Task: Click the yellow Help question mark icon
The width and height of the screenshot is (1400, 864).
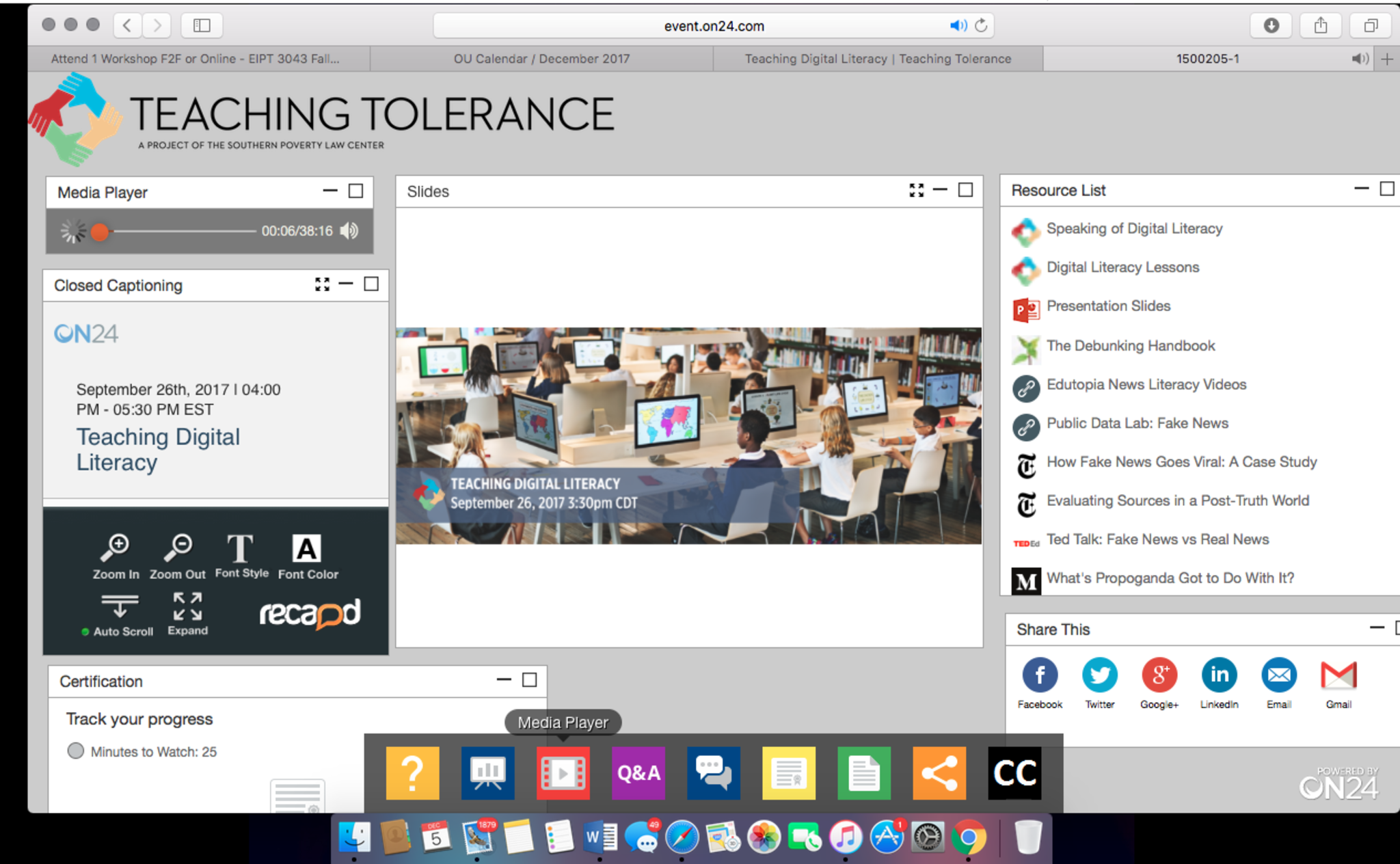Action: (412, 773)
